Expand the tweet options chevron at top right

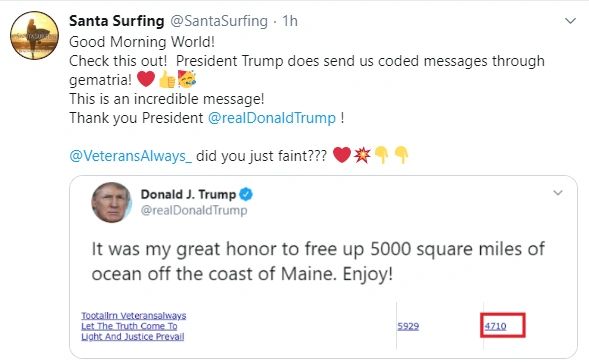point(570,21)
